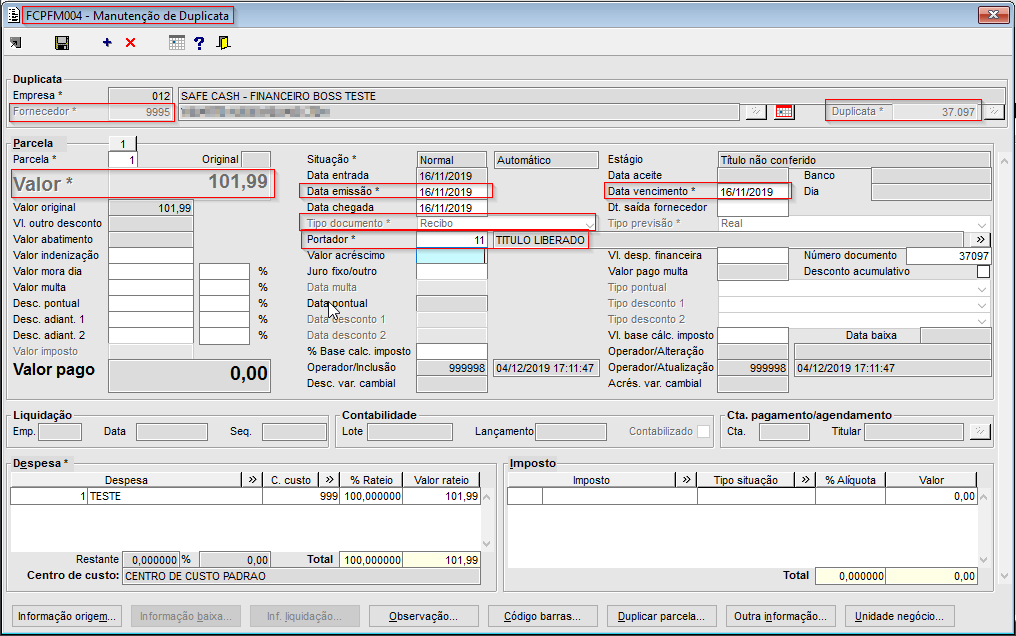Screen dimensions: 1016x636
Task: Click the Portador lookup arrow button
Action: click(980, 240)
